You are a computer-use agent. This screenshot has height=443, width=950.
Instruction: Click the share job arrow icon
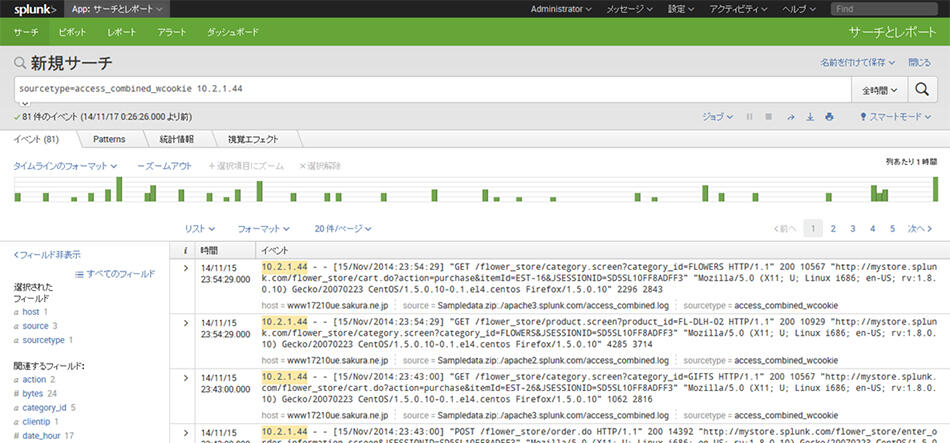point(790,117)
